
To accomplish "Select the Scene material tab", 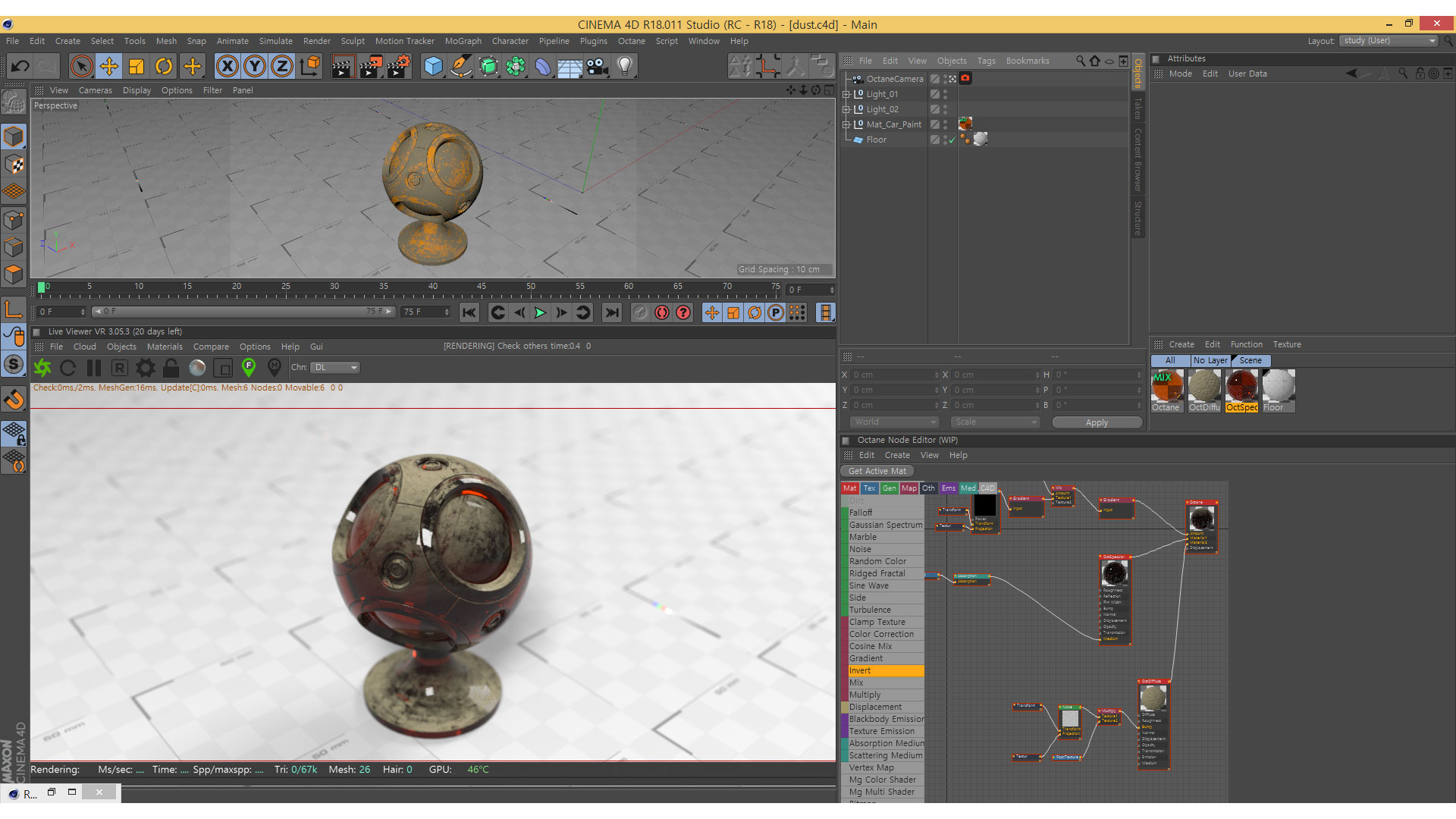I will tap(1250, 361).
